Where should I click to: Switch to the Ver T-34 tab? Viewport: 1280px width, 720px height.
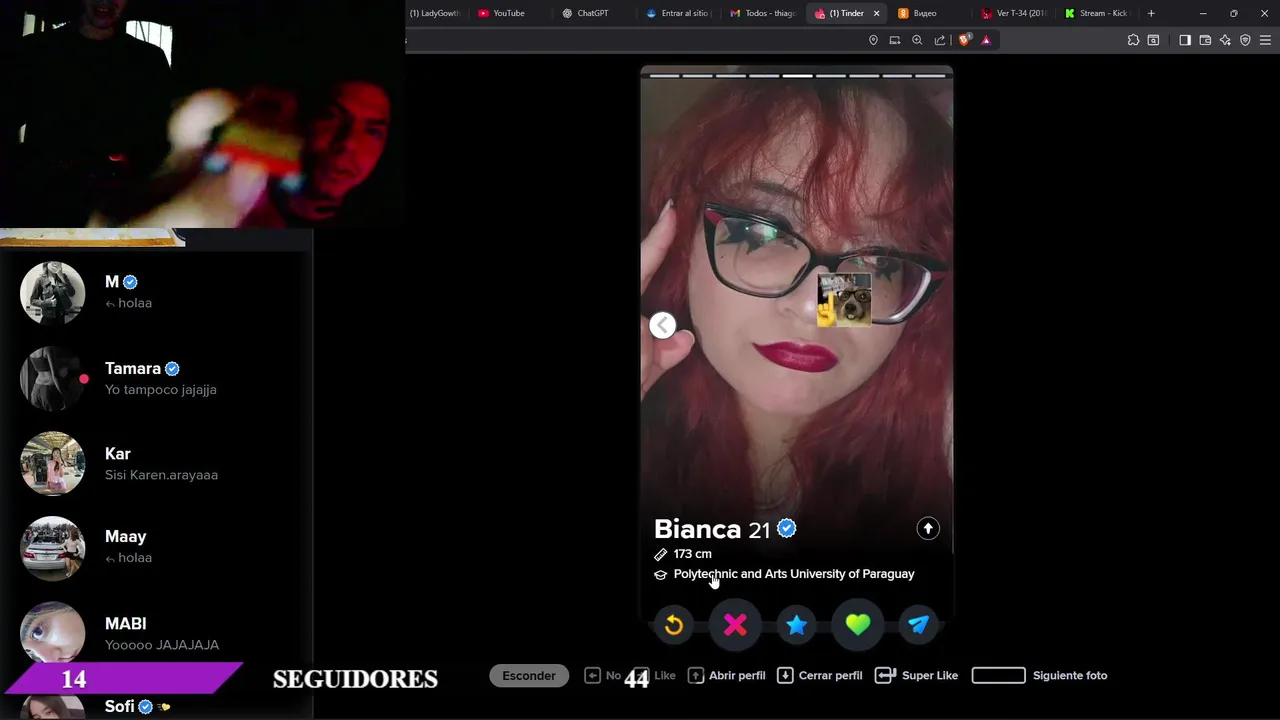coord(1016,13)
